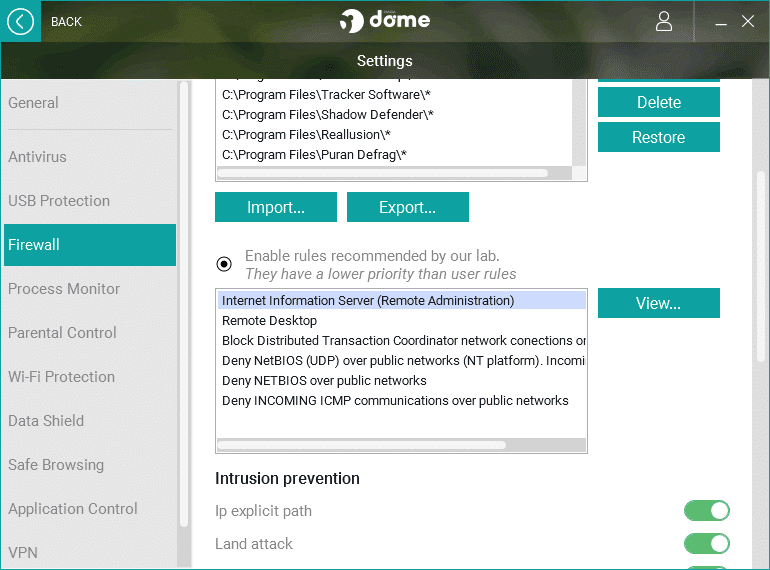Select the Reallusion path entry
Viewport: 770px width, 570px height.
pos(395,135)
